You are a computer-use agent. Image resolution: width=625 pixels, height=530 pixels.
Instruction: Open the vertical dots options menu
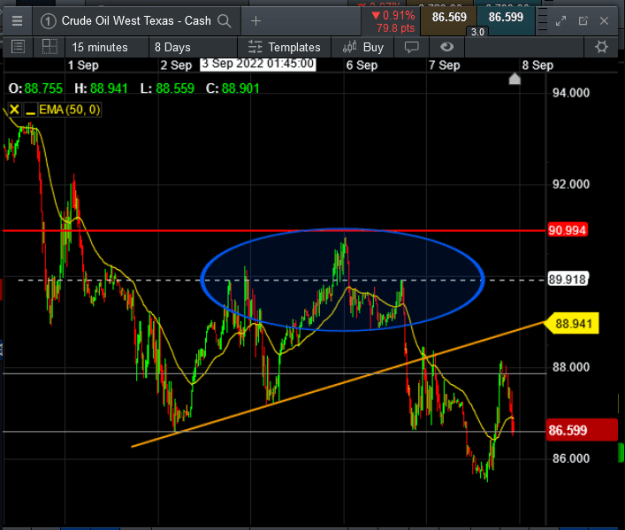click(542, 21)
